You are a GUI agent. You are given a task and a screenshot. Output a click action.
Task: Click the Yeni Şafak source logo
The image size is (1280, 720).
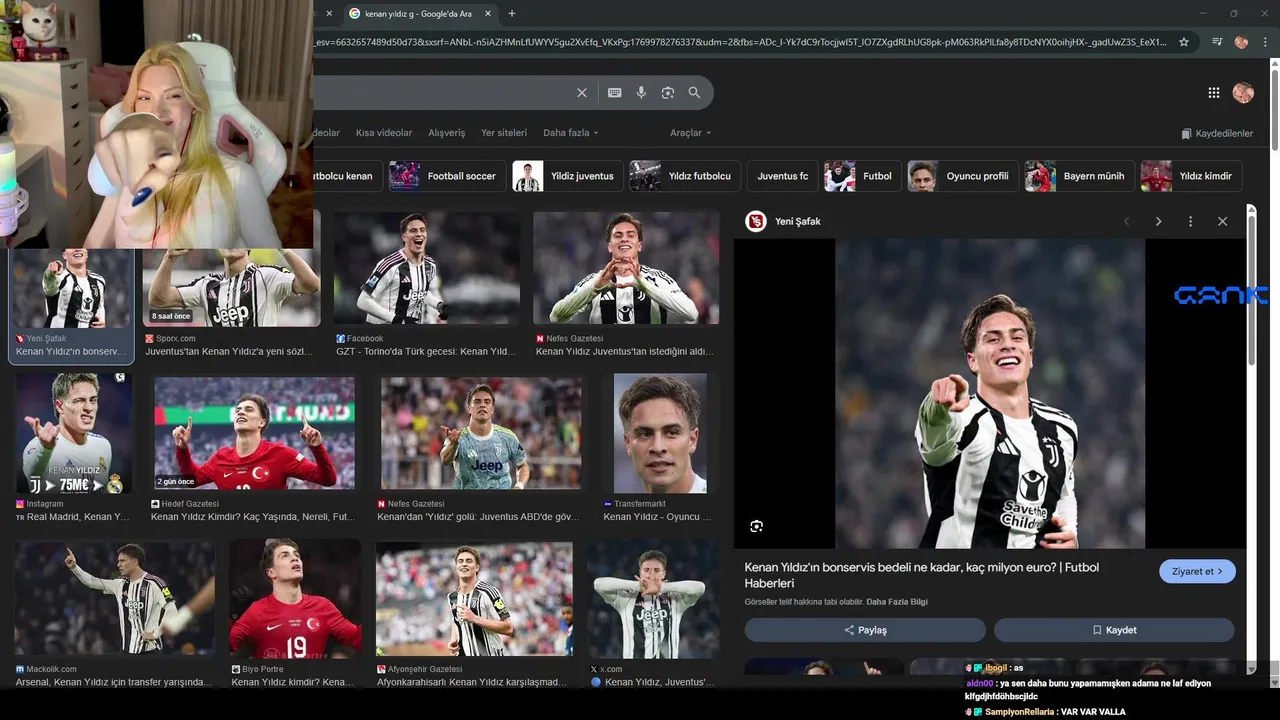(x=756, y=221)
